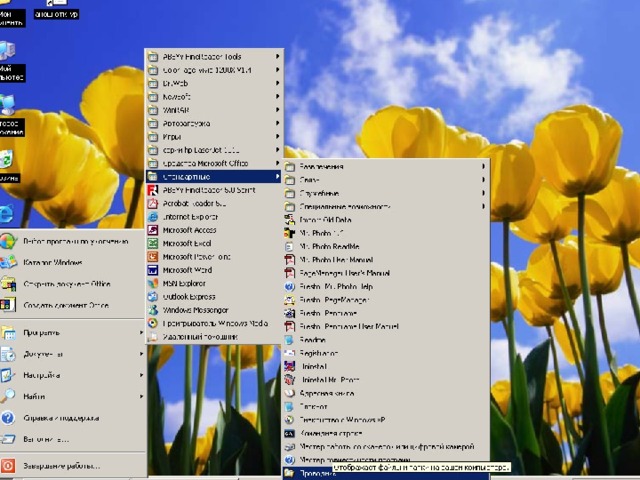Expand Автозагрузка startup folder arrow

(278, 123)
